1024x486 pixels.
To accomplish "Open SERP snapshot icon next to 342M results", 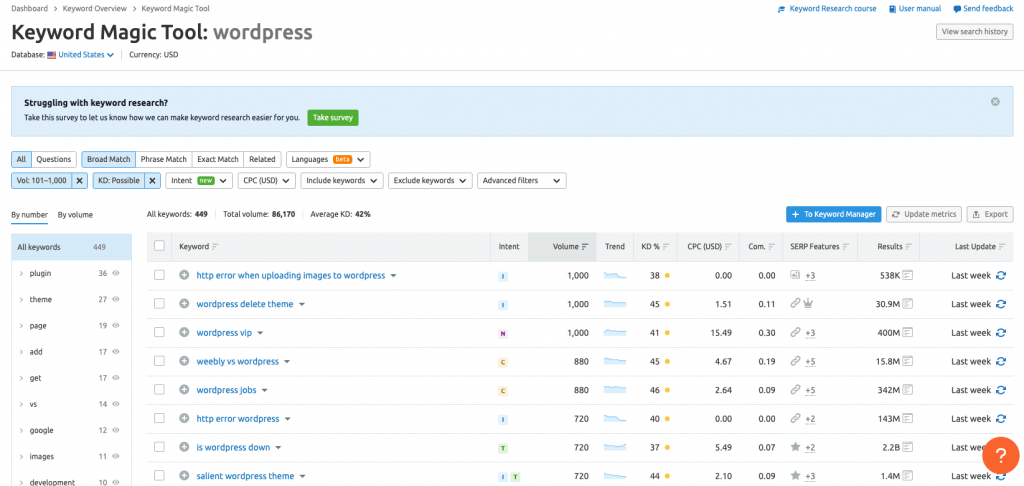I will [907, 390].
